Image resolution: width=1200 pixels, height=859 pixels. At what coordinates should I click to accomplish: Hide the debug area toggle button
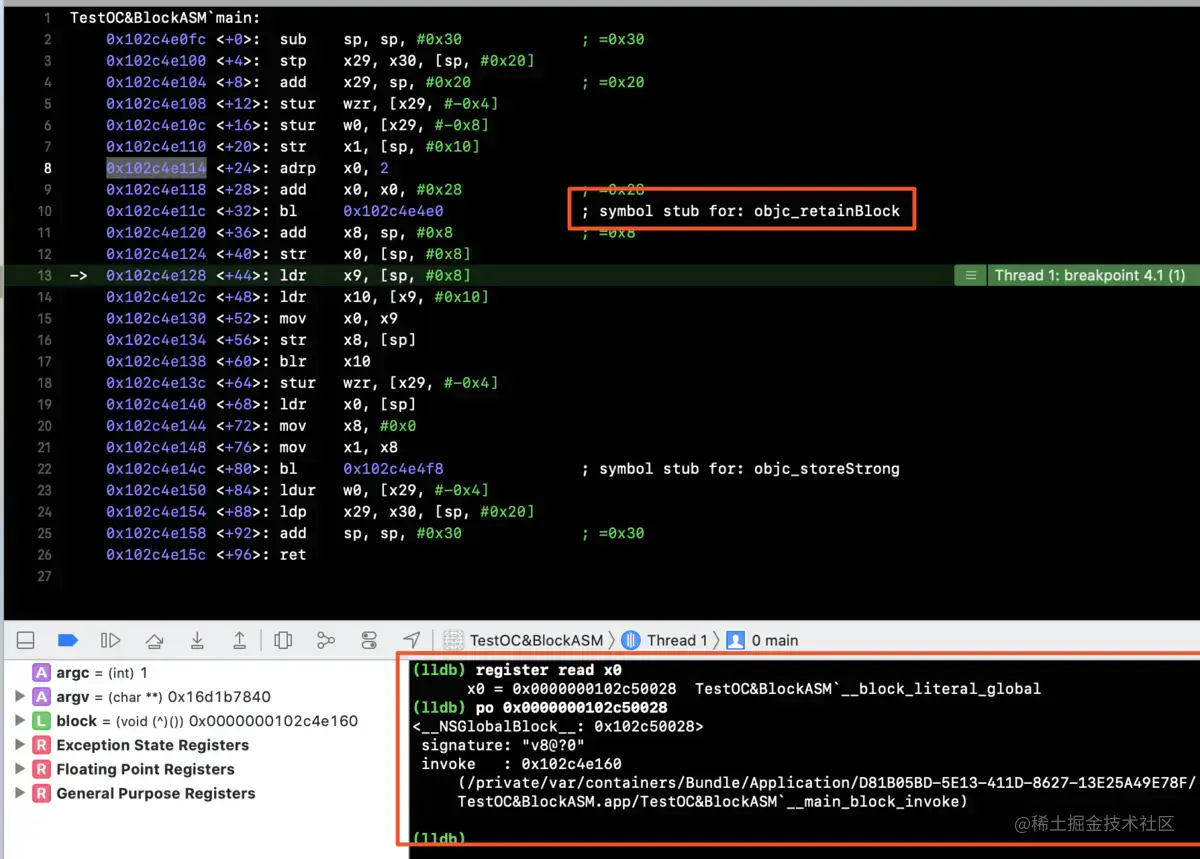tap(26, 640)
